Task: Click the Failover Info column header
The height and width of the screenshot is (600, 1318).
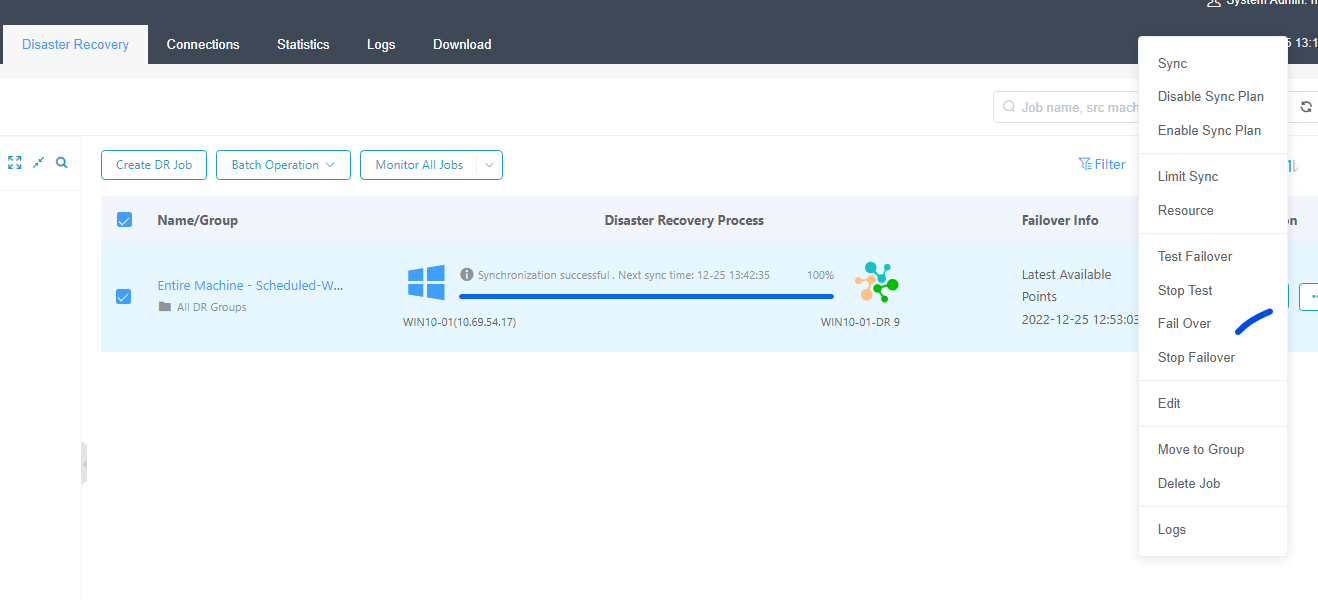Action: click(x=1060, y=220)
